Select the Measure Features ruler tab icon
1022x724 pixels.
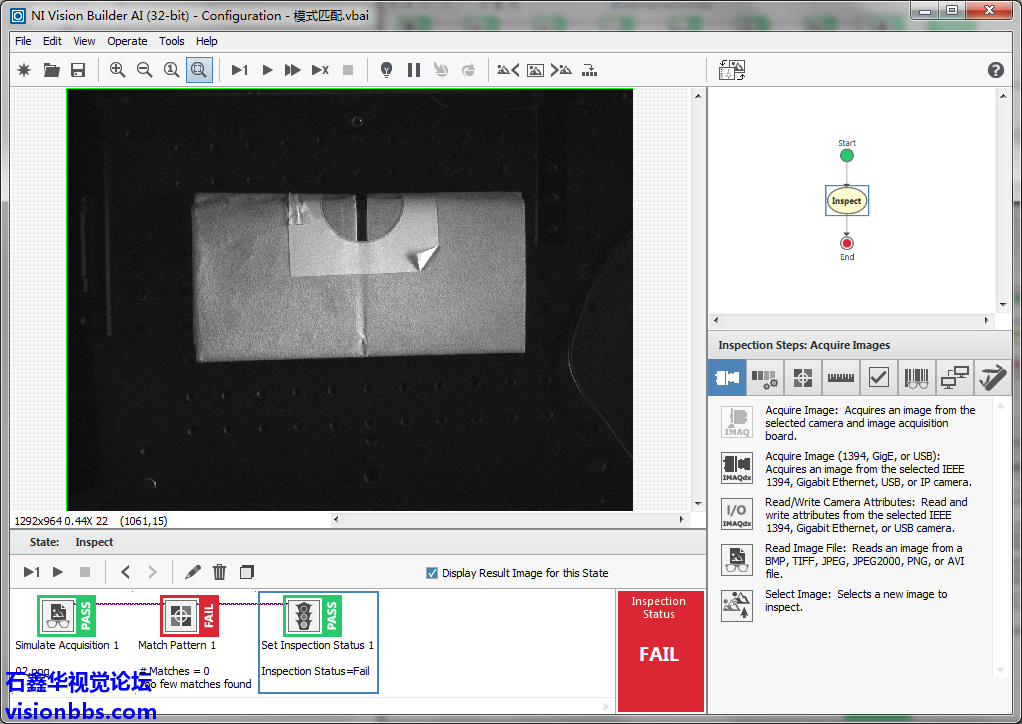tap(840, 378)
